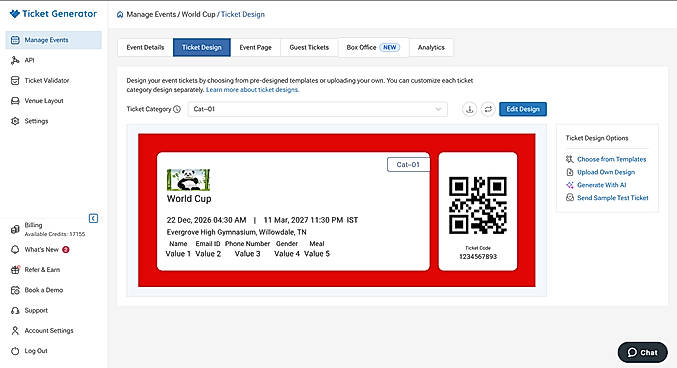Click the What's New notification badge
Viewport: 677px width, 368px height.
66,250
